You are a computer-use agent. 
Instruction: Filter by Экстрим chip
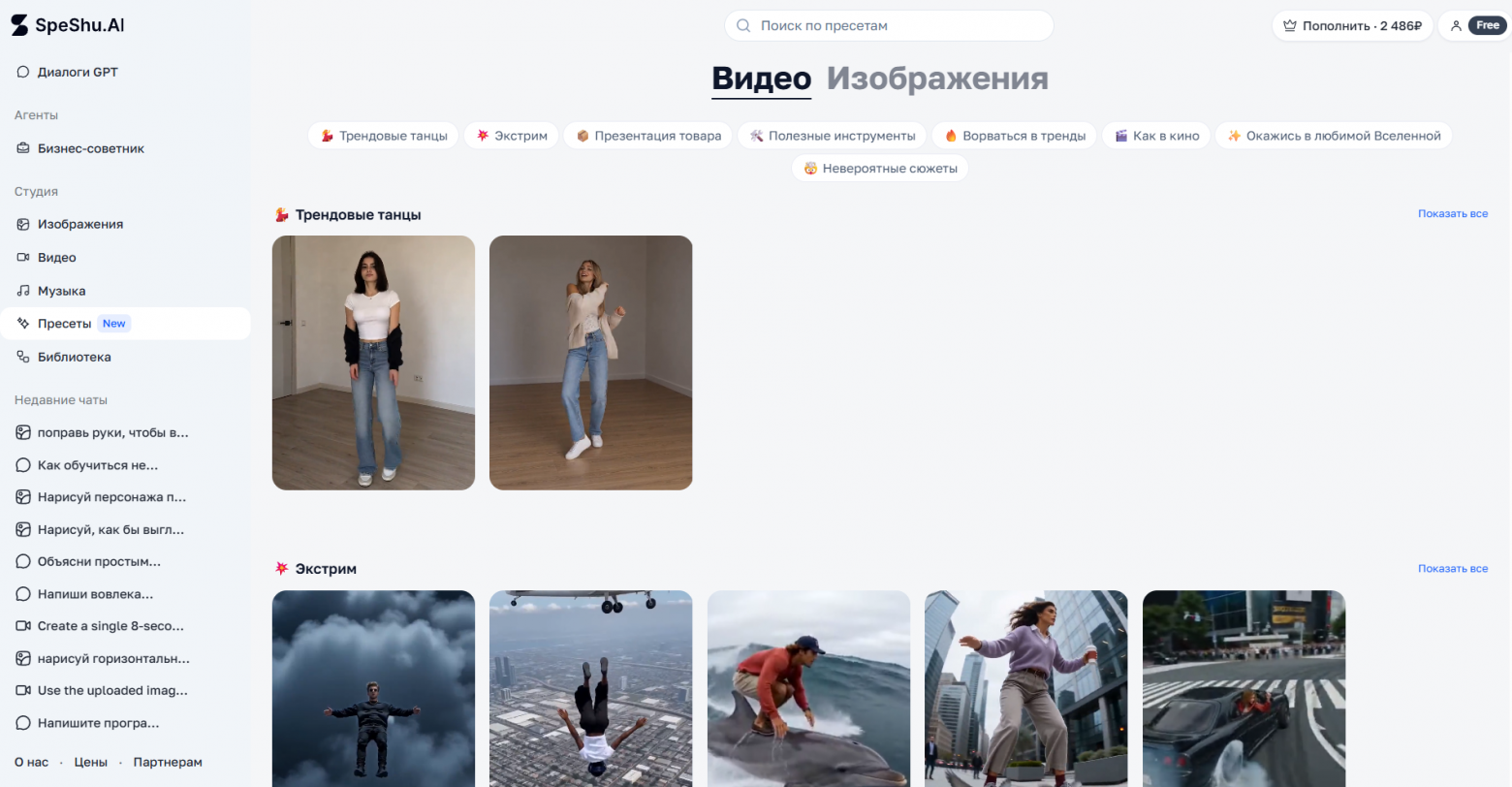tap(512, 136)
